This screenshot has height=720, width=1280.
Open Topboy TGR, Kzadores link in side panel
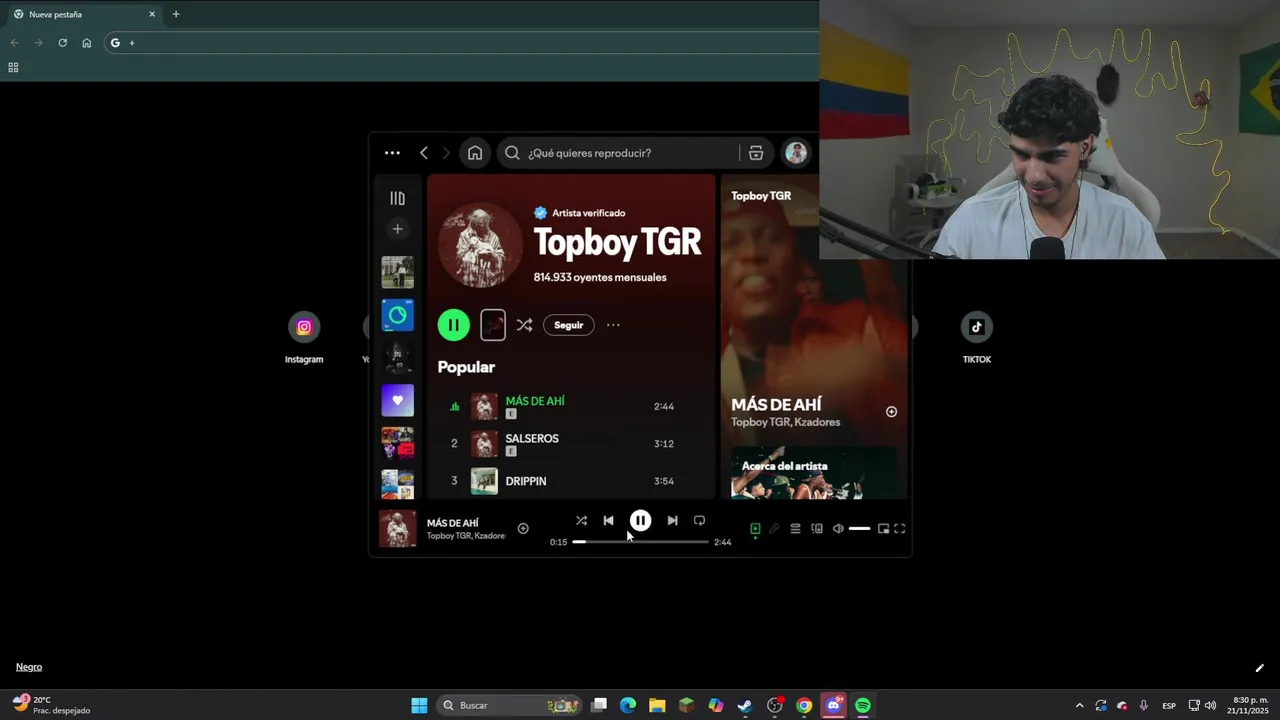pyautogui.click(x=785, y=422)
